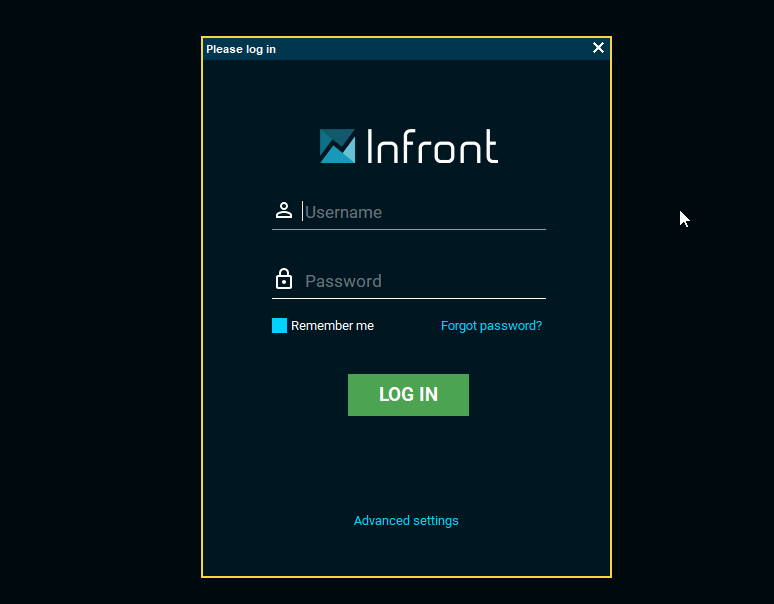Open the Forgot password? link

491,326
